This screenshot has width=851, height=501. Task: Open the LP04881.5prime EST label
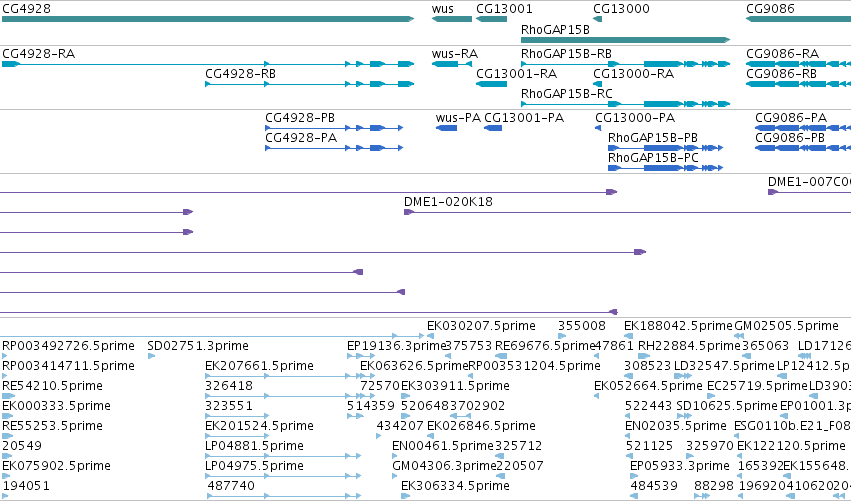tap(255, 446)
